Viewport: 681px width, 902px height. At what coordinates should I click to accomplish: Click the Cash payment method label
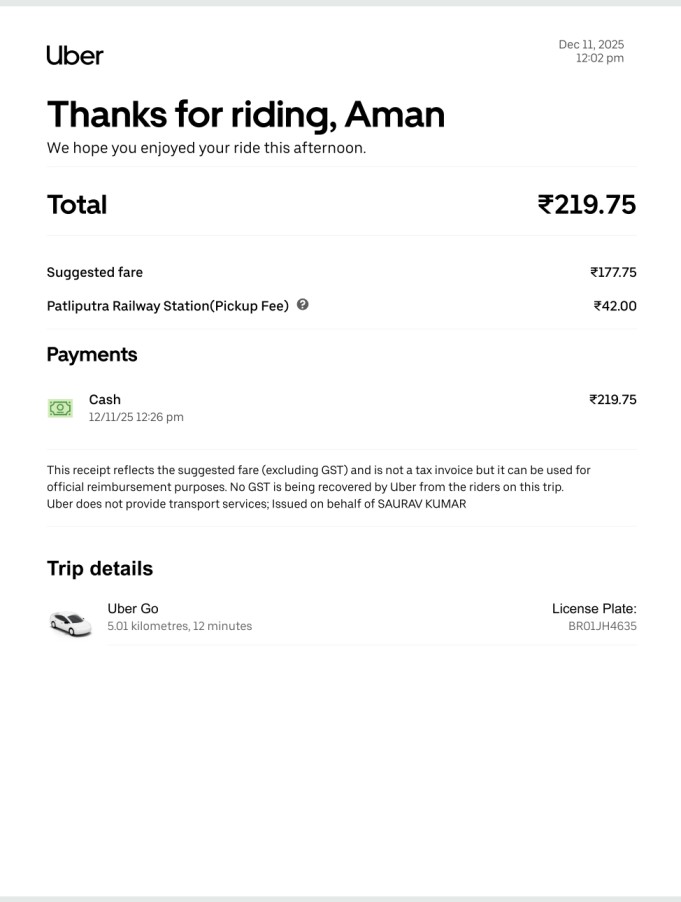(x=105, y=399)
